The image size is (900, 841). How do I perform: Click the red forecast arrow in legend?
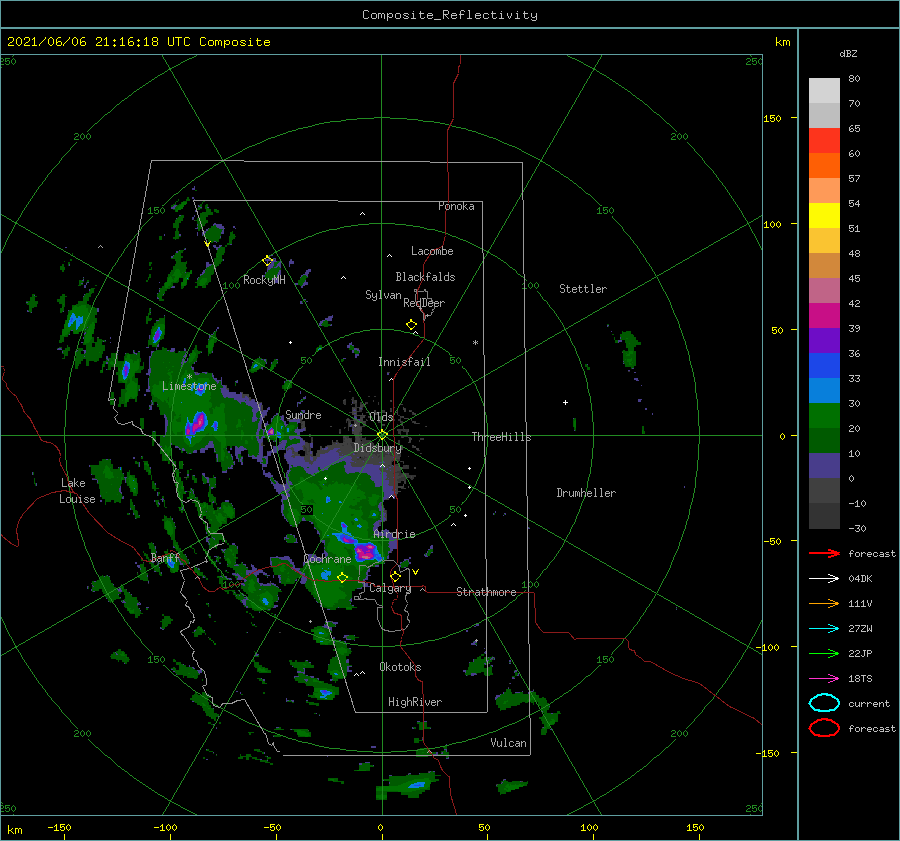point(824,553)
